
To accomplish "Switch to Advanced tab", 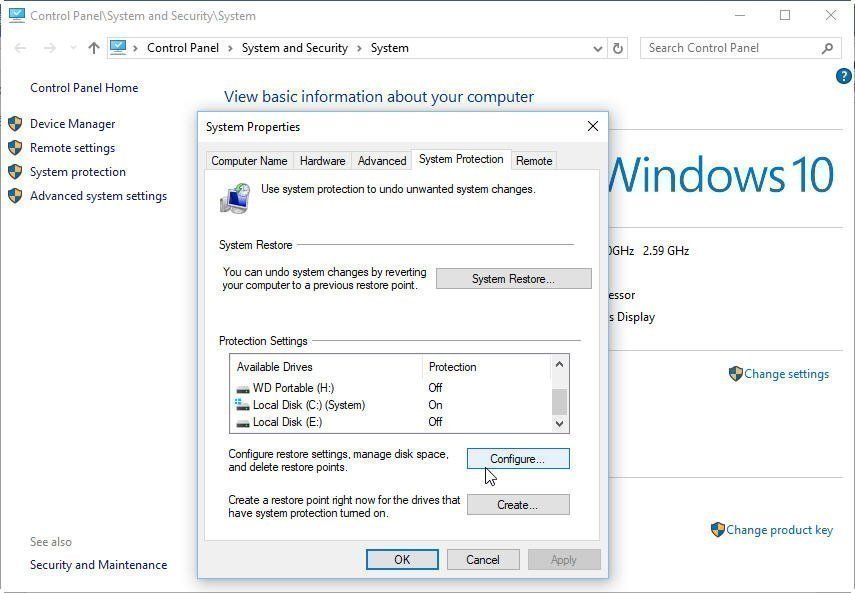I will pyautogui.click(x=382, y=161).
